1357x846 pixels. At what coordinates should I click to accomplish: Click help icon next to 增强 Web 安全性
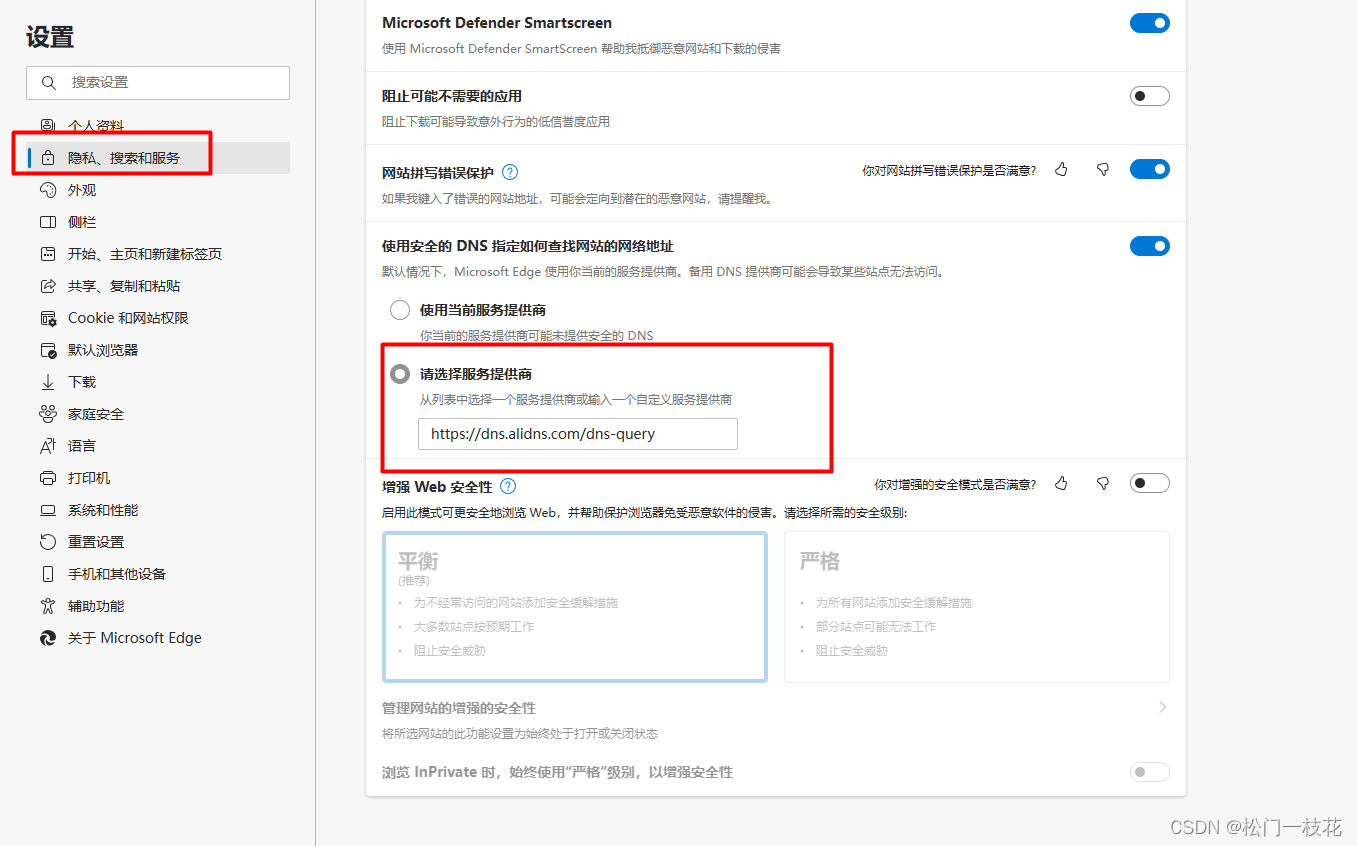pyautogui.click(x=508, y=486)
